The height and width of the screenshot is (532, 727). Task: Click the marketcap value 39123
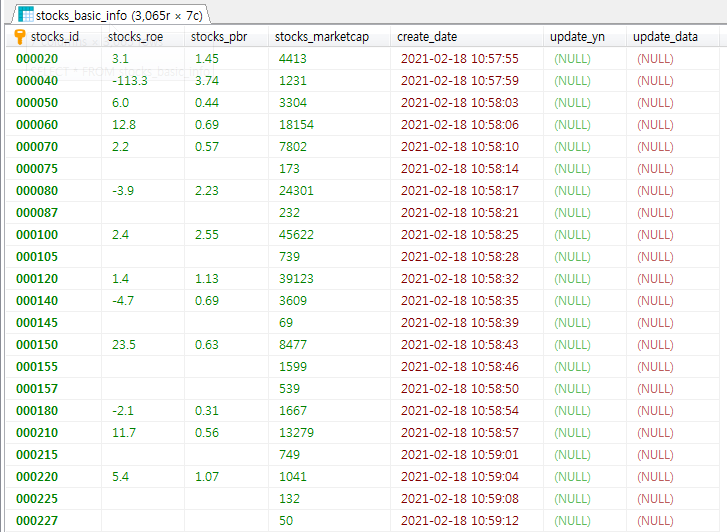pos(296,279)
